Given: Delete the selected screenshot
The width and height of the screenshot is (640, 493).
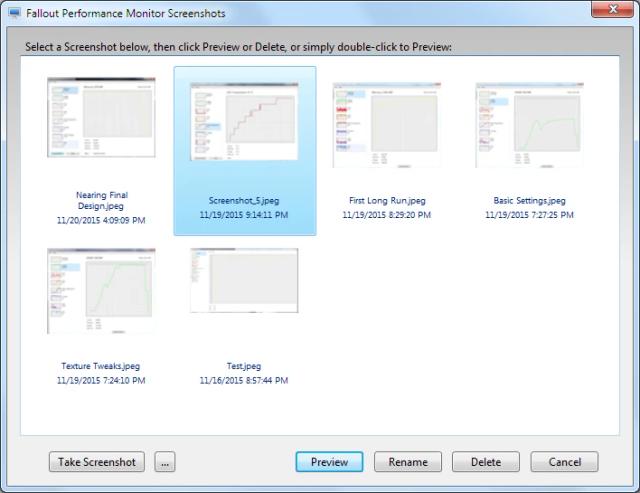Looking at the screenshot, I should (x=486, y=462).
